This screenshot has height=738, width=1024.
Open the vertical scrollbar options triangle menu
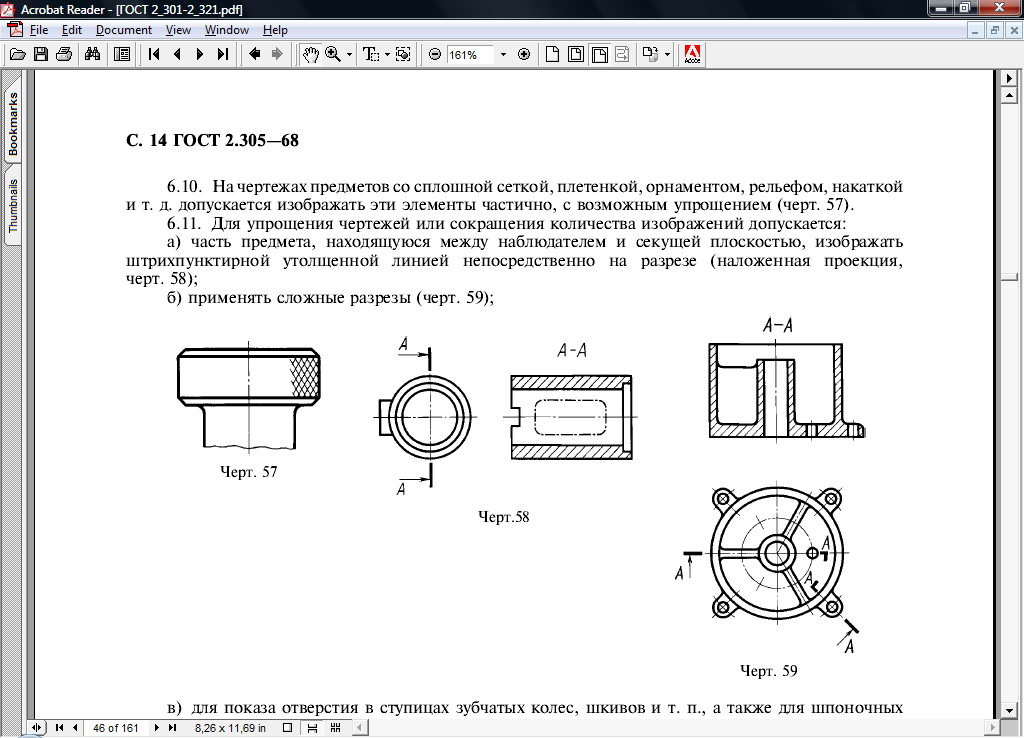click(1009, 78)
